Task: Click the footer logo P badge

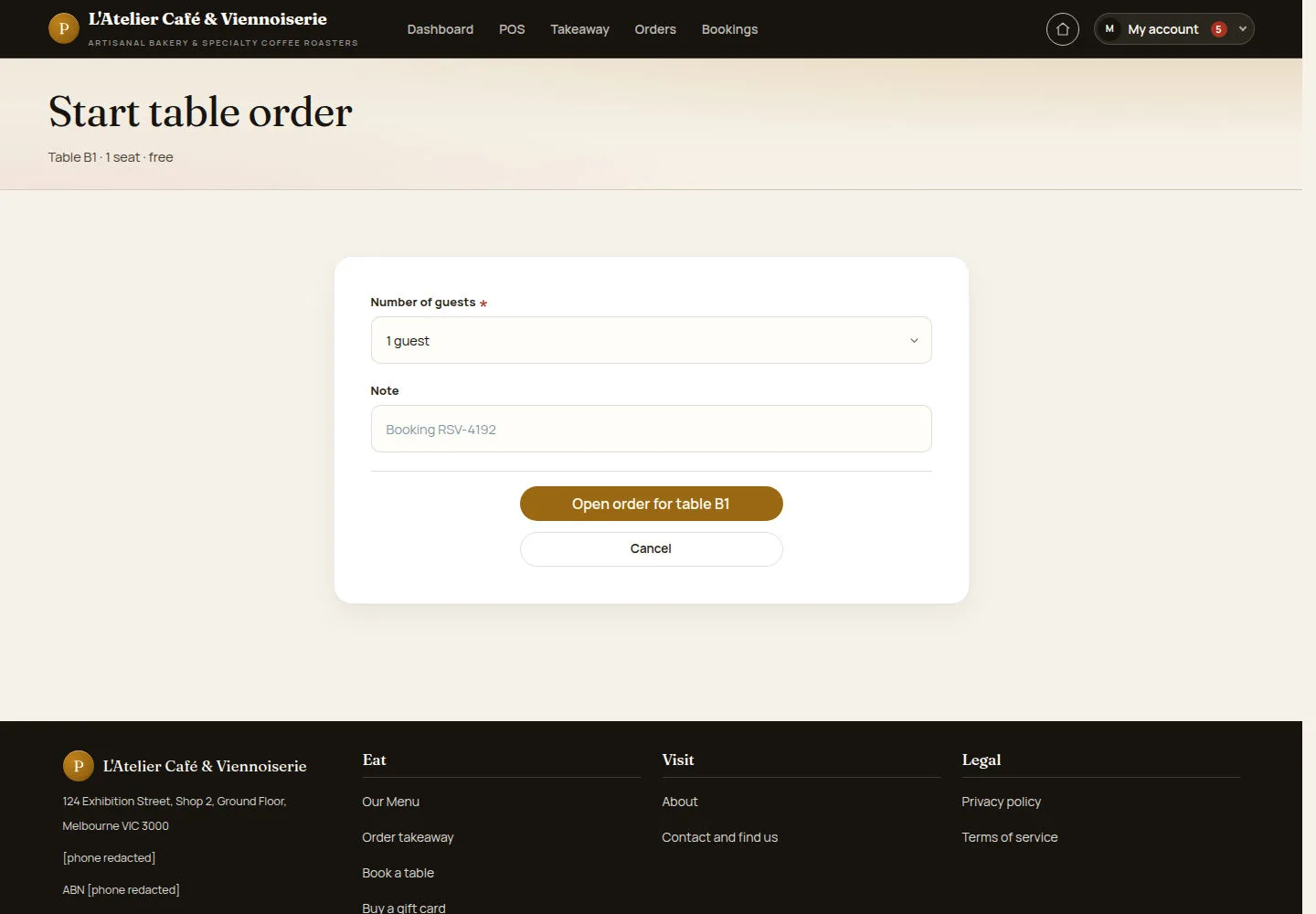Action: (x=78, y=766)
